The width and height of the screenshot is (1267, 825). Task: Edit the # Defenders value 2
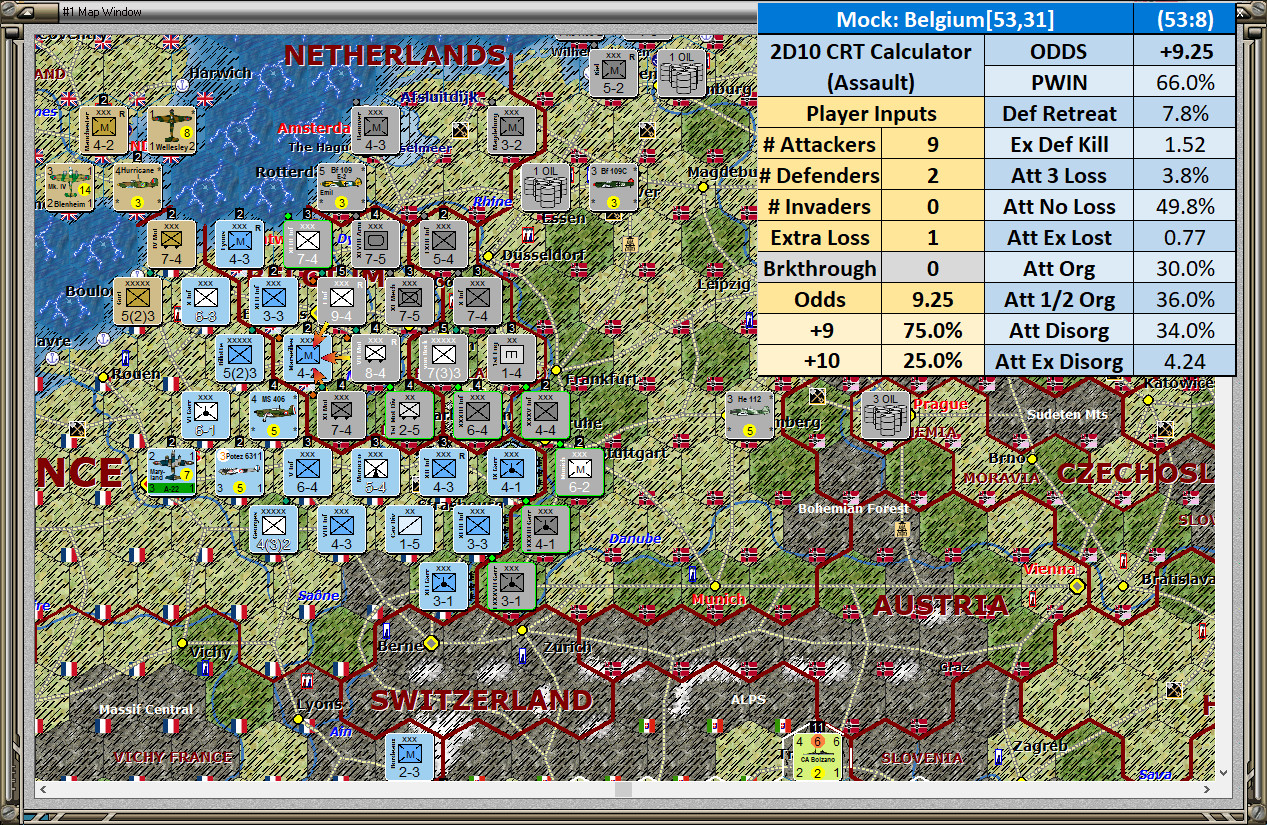(x=933, y=175)
